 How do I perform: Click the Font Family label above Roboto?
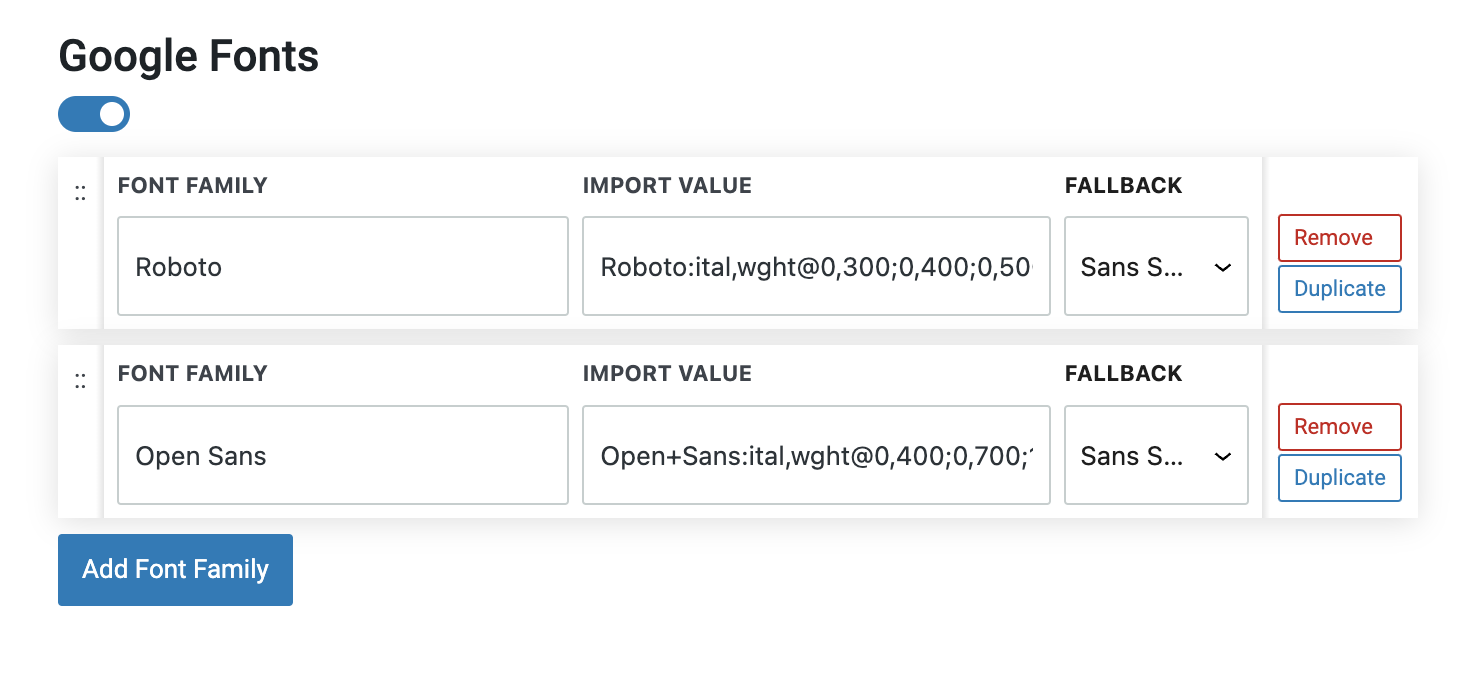tap(193, 186)
